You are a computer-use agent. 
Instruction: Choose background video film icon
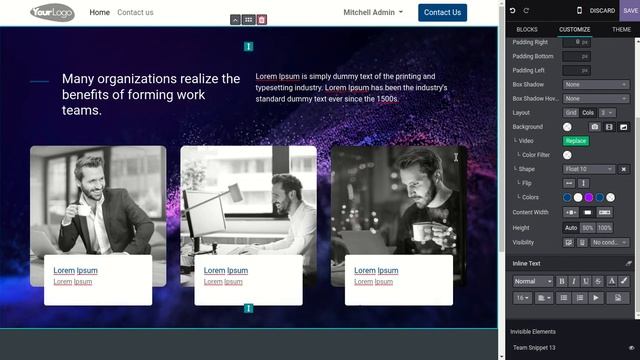[609, 127]
